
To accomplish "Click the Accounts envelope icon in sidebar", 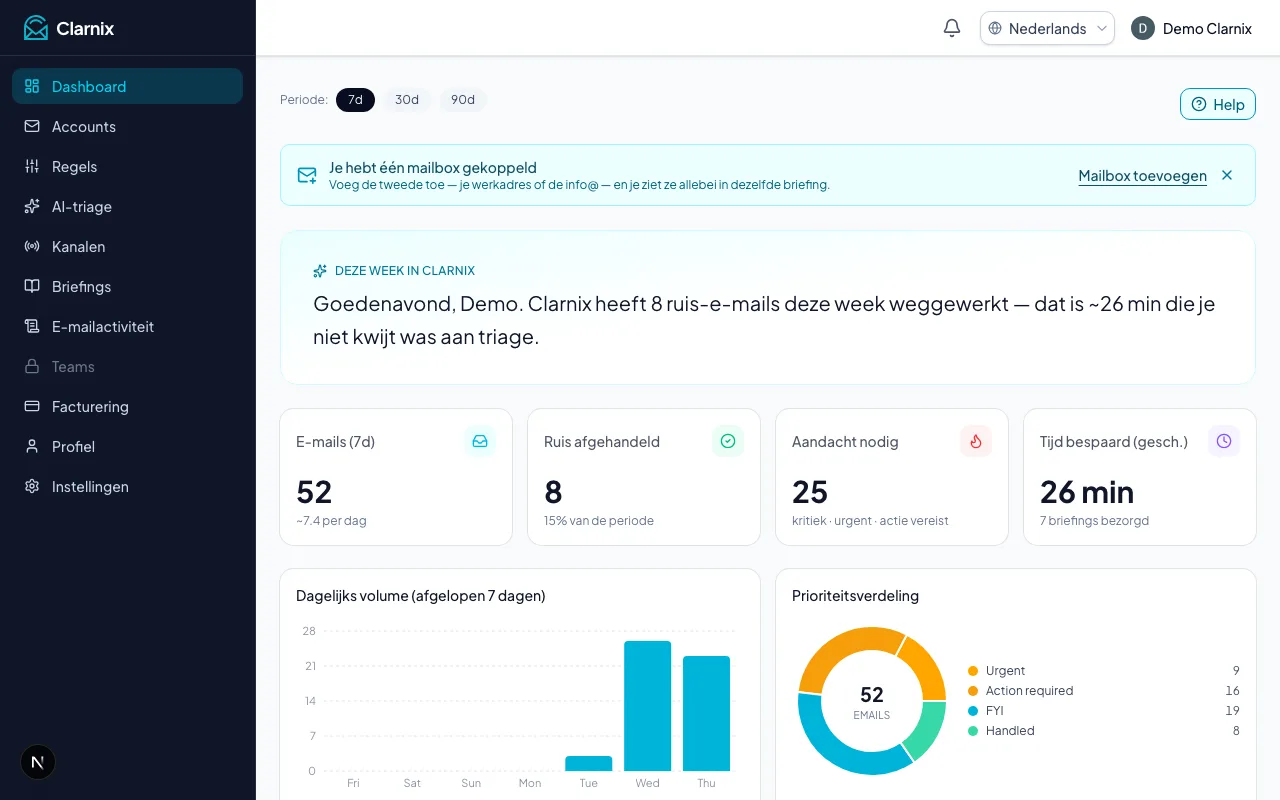I will [32, 126].
